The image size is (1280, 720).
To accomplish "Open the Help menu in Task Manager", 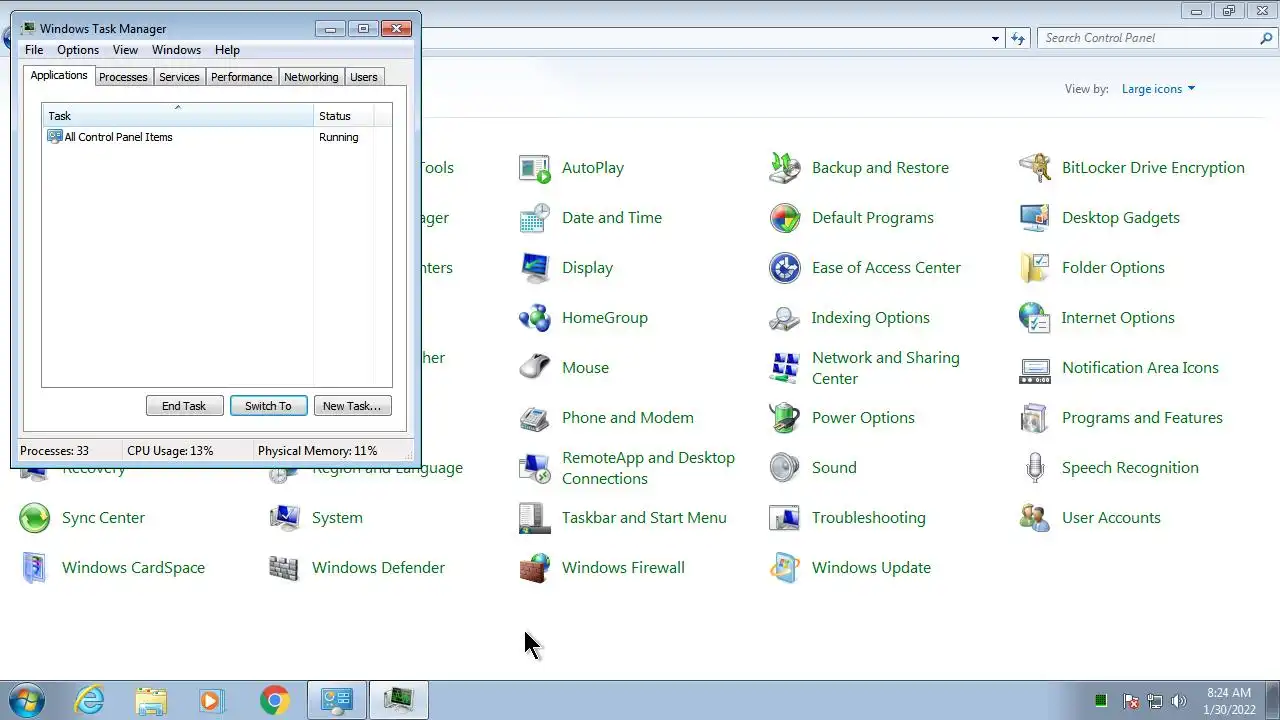I will coord(227,50).
